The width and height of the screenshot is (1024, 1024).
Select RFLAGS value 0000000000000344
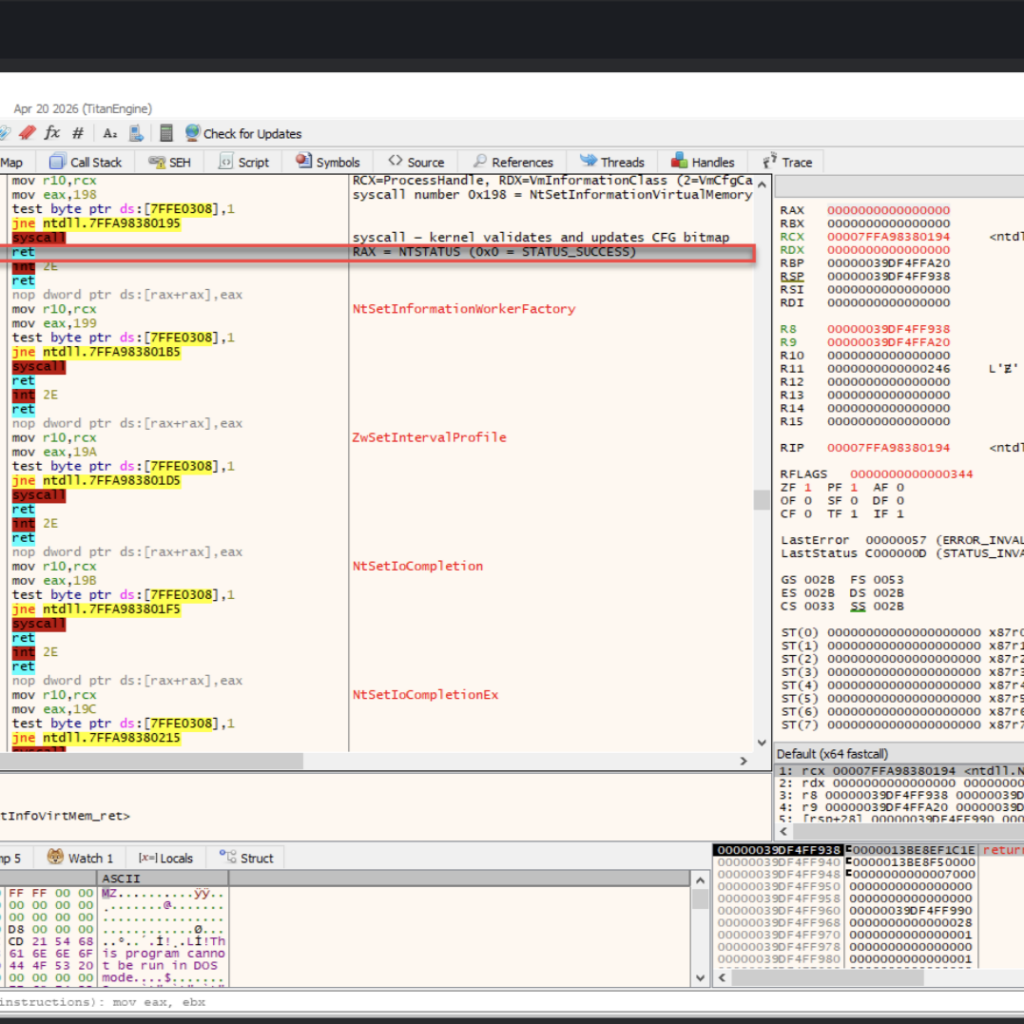tap(911, 474)
